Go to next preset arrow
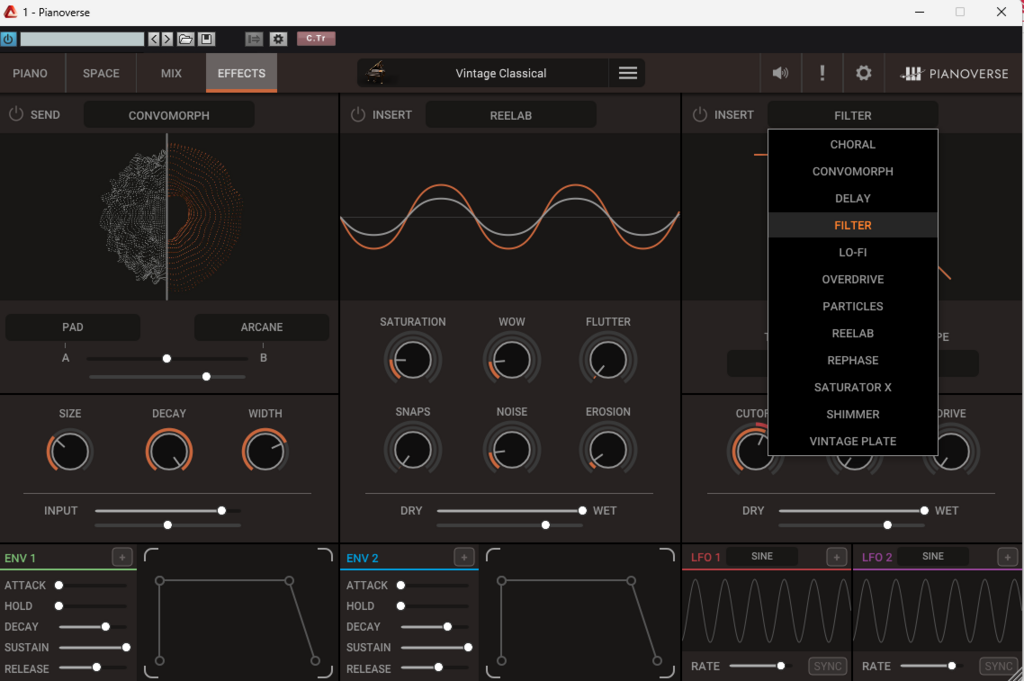Screen dimensions: 1024x681 tap(167, 39)
